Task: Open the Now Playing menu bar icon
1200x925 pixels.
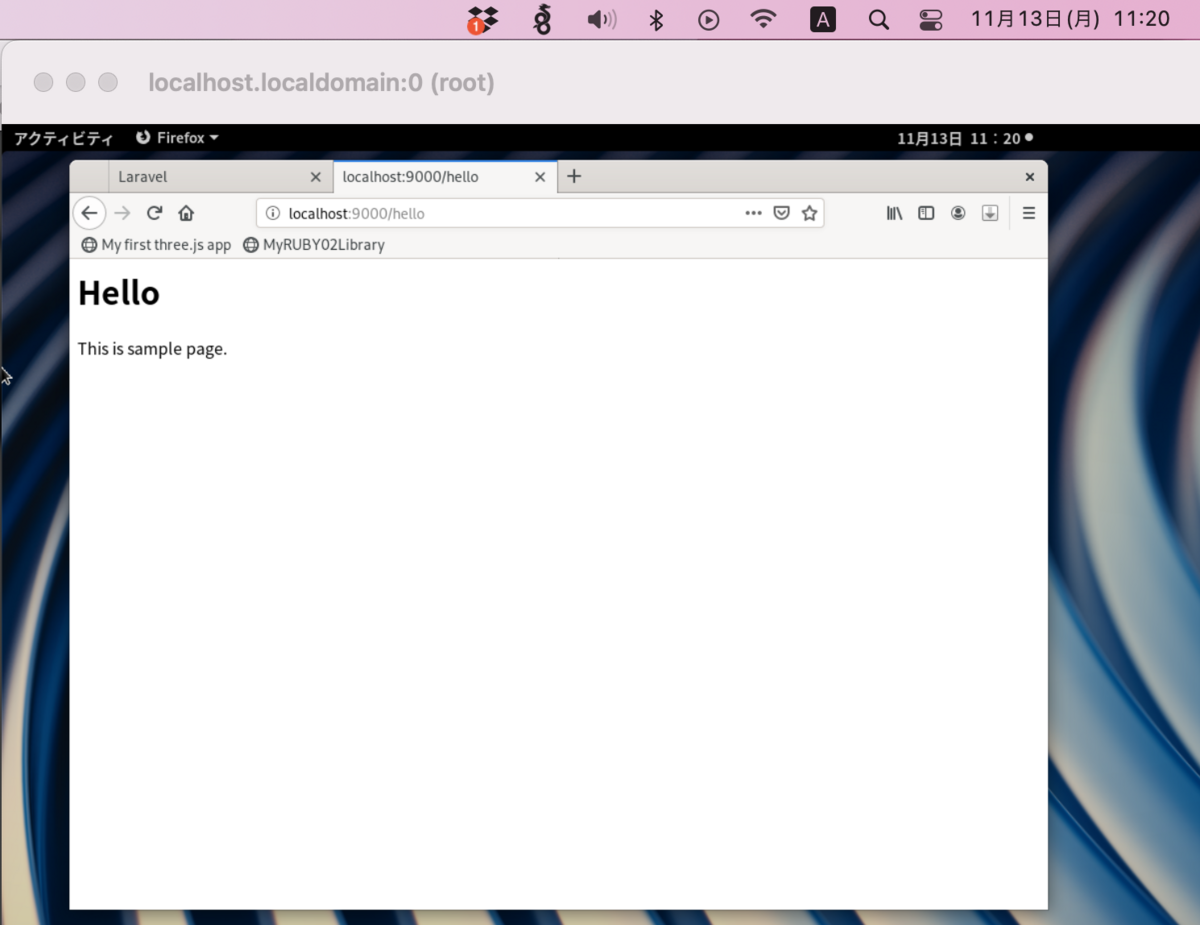Action: click(709, 19)
